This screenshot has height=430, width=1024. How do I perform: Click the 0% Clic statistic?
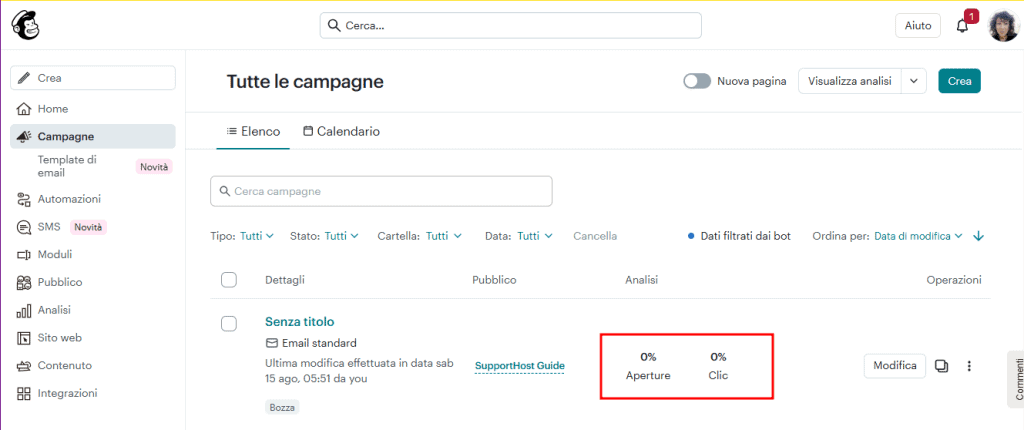[x=718, y=366]
